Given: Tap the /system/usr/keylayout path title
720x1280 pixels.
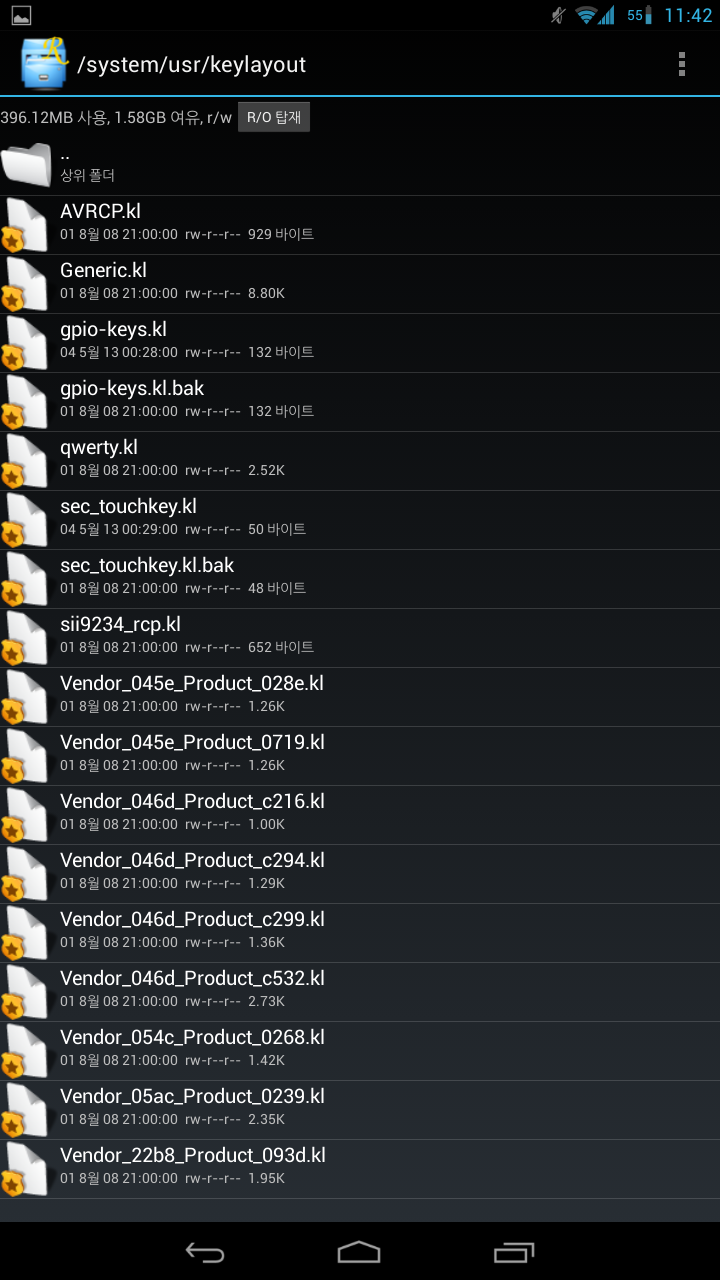Looking at the screenshot, I should pyautogui.click(x=191, y=65).
